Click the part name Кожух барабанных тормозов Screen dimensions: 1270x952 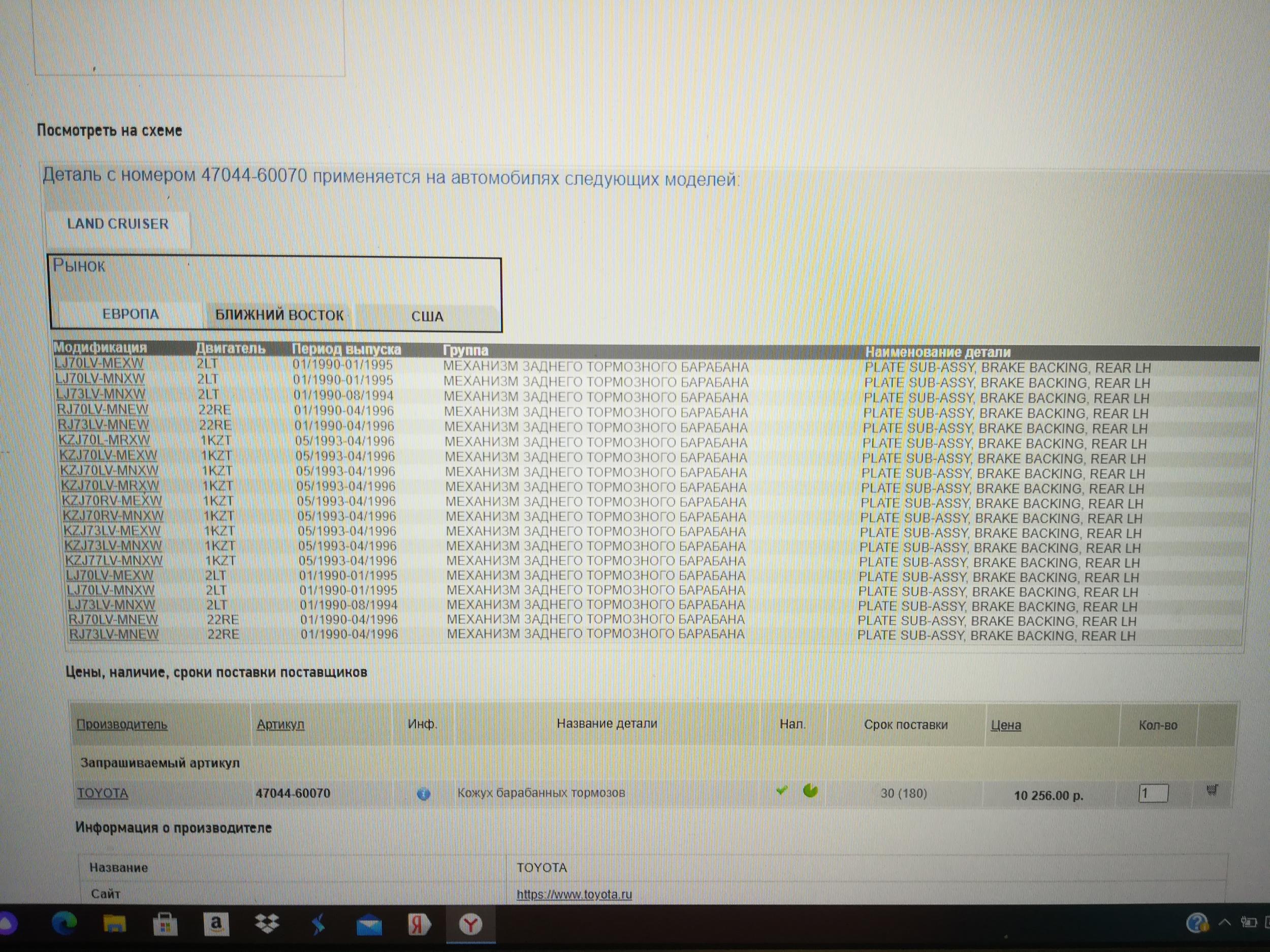point(541,793)
